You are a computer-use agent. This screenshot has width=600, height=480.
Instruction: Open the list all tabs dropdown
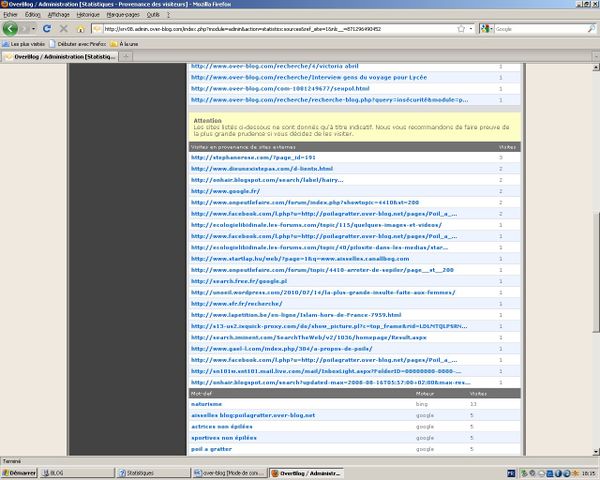(596, 57)
